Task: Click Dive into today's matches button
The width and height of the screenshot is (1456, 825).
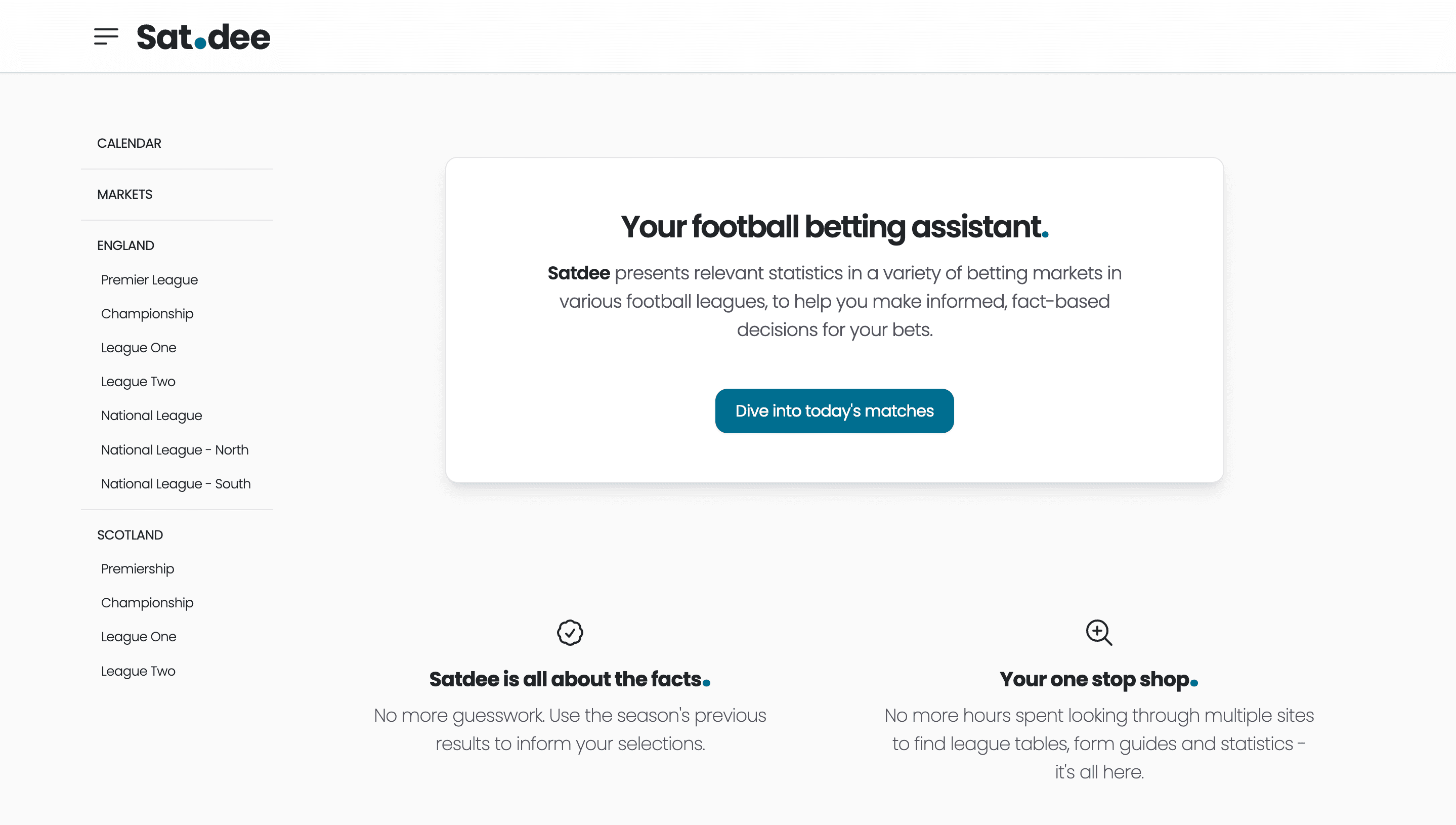Action: click(x=834, y=411)
